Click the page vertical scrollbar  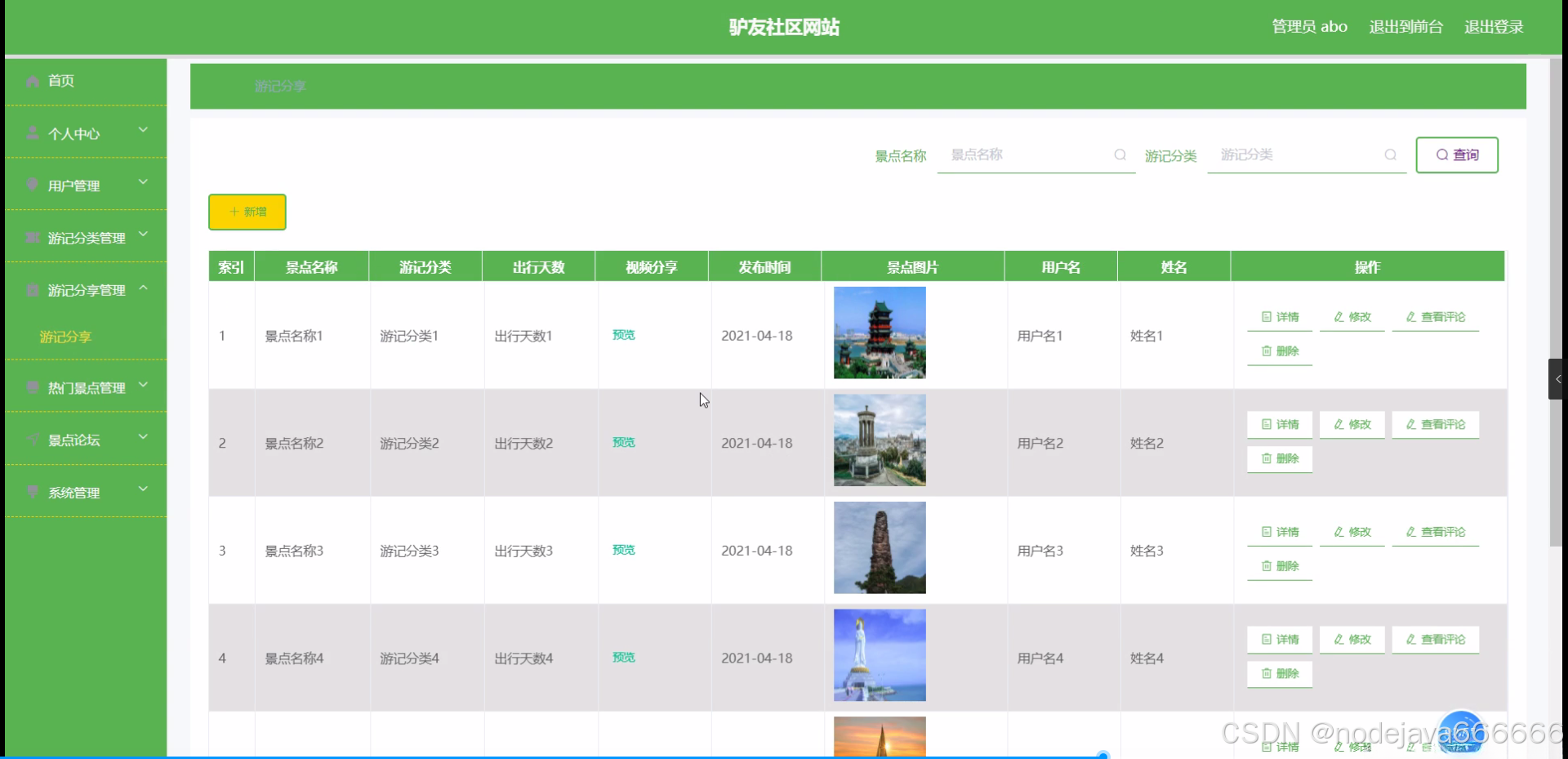click(1556, 302)
